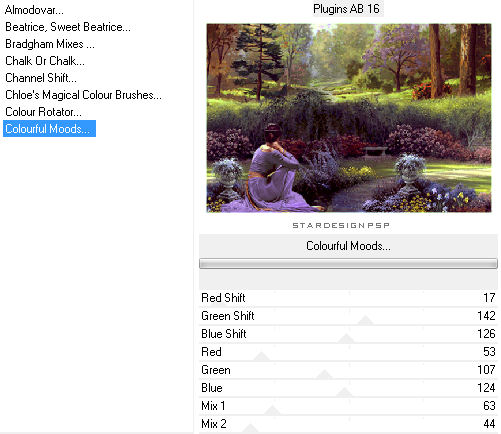Adjust the Blue Shift slider
This screenshot has height=434, width=501.
pyautogui.click(x=348, y=334)
